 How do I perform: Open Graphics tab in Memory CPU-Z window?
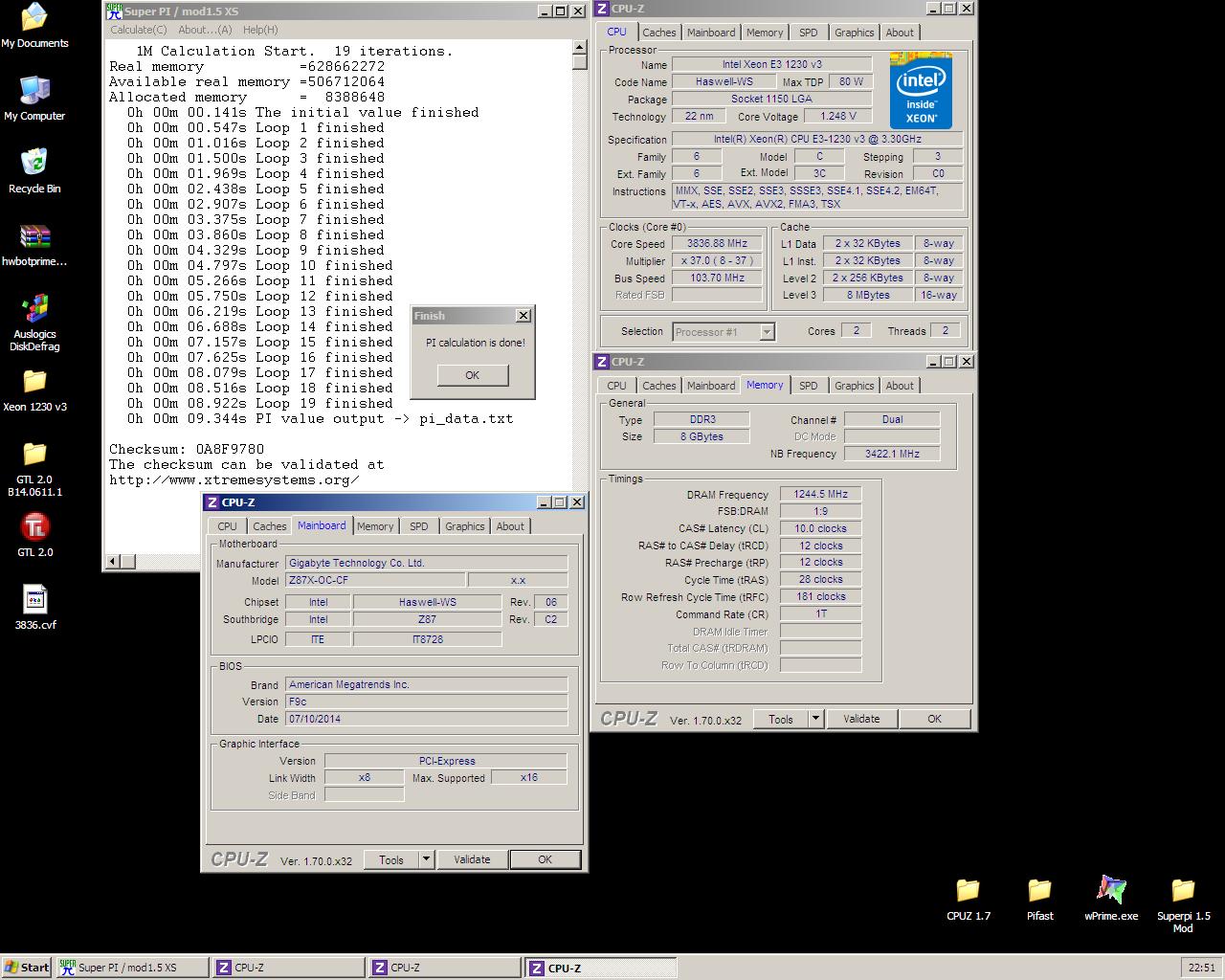[x=854, y=386]
